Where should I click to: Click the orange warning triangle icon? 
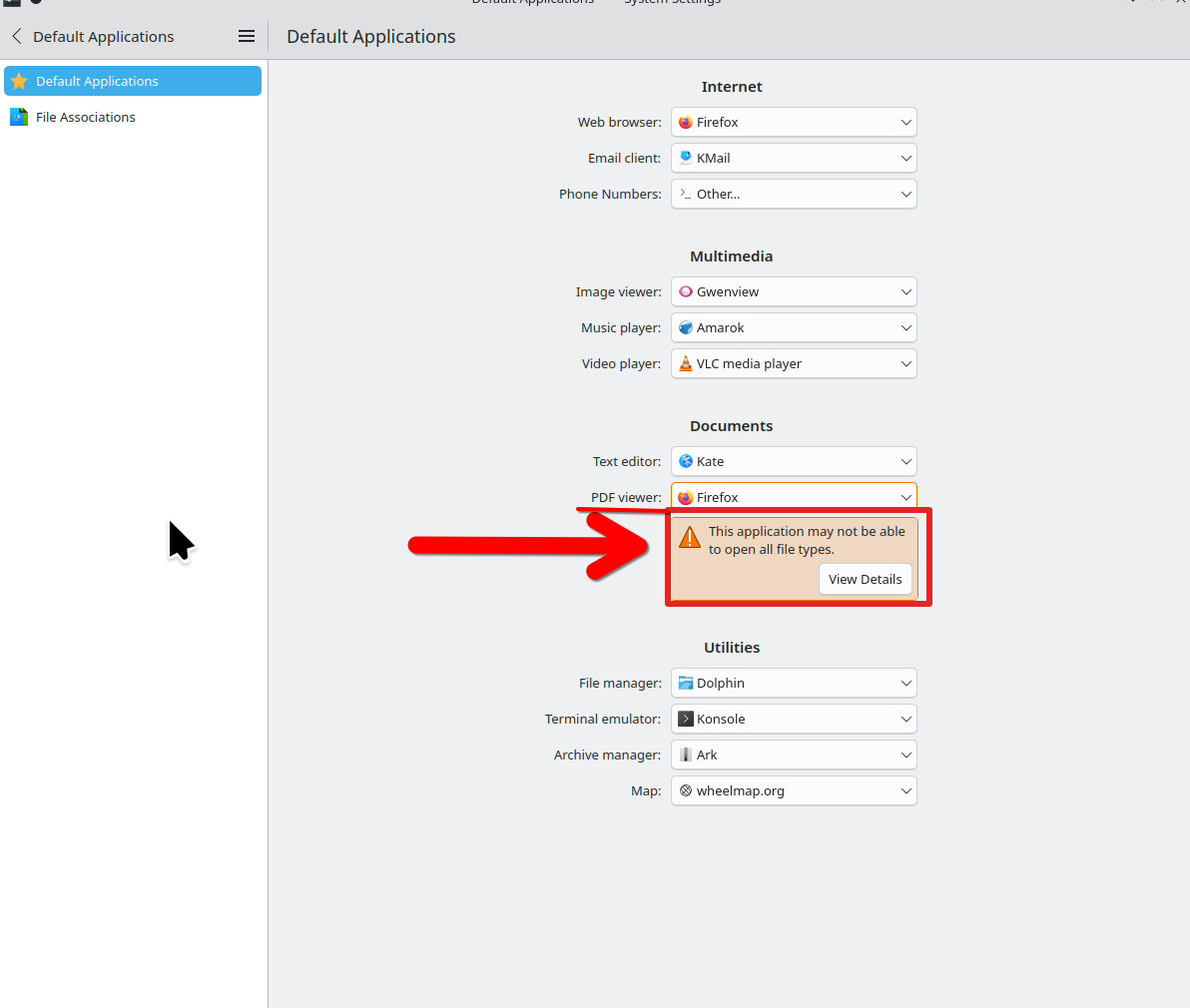(689, 537)
